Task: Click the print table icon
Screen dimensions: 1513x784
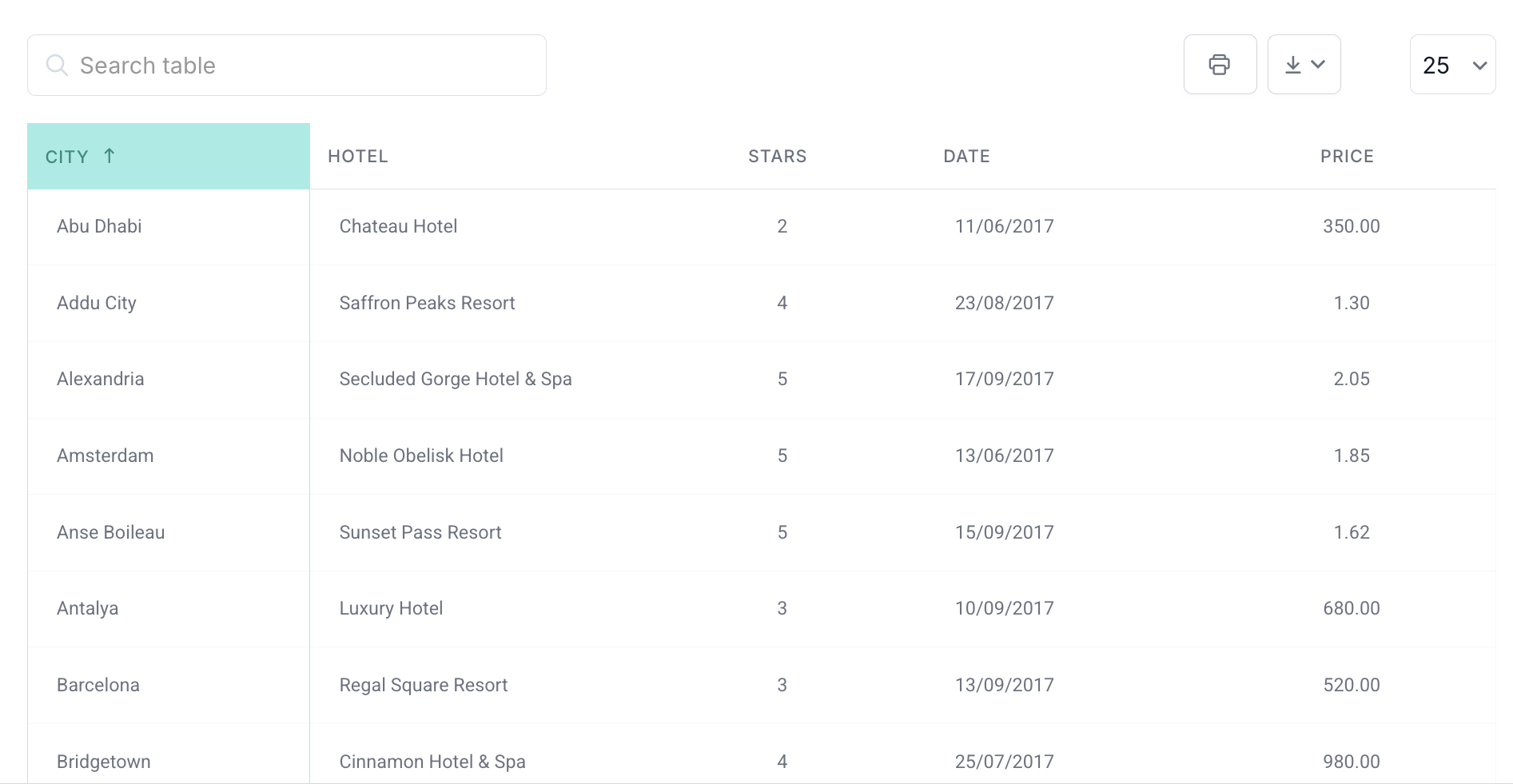Action: [1219, 64]
